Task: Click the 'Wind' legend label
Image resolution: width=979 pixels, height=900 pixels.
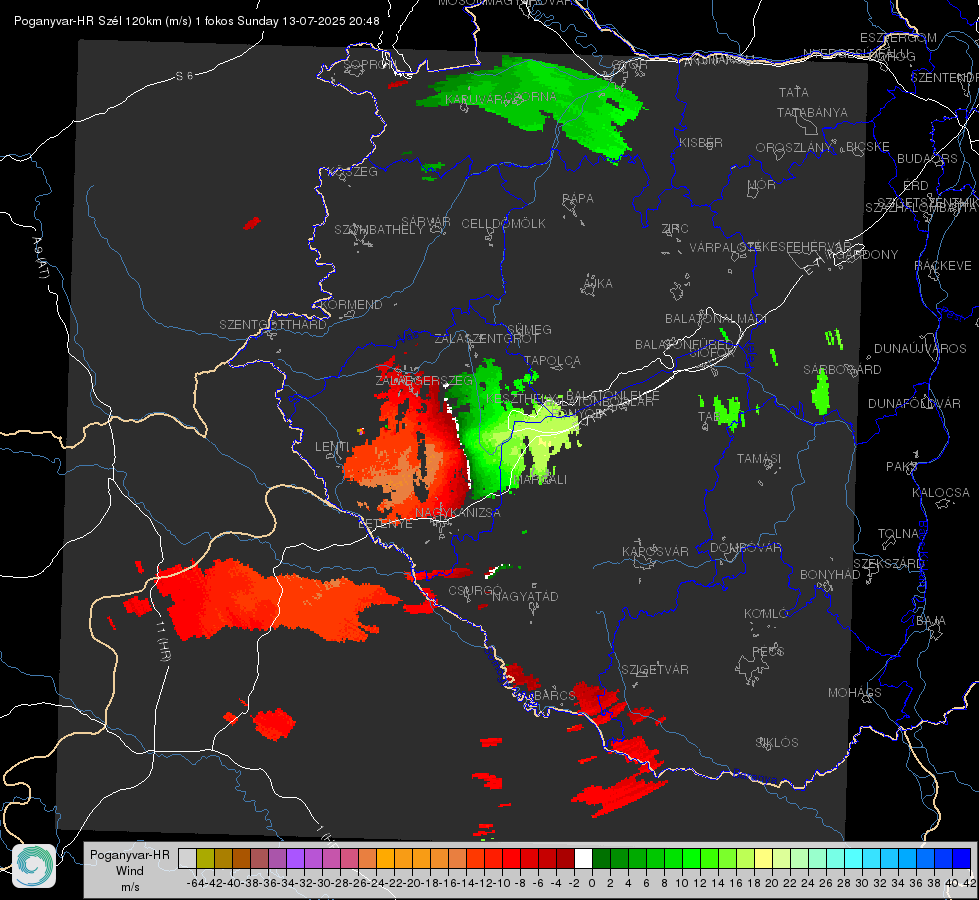Action: [129, 871]
